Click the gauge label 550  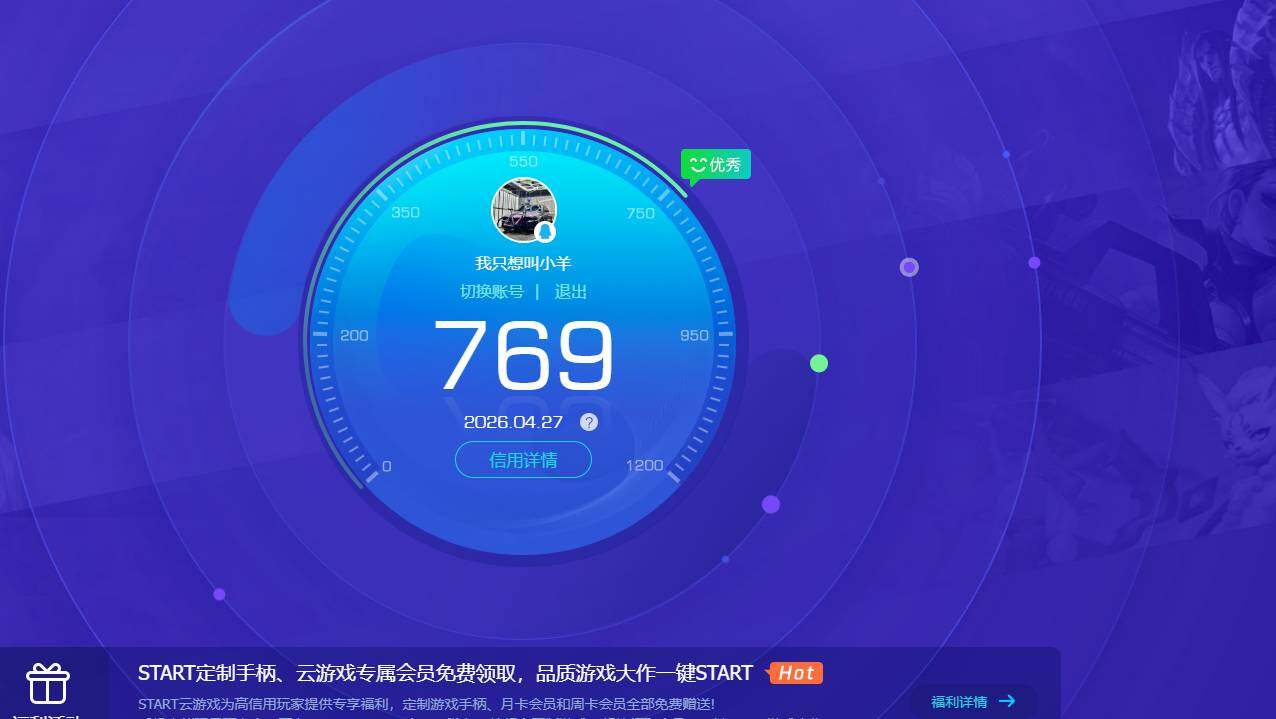pyautogui.click(x=523, y=161)
